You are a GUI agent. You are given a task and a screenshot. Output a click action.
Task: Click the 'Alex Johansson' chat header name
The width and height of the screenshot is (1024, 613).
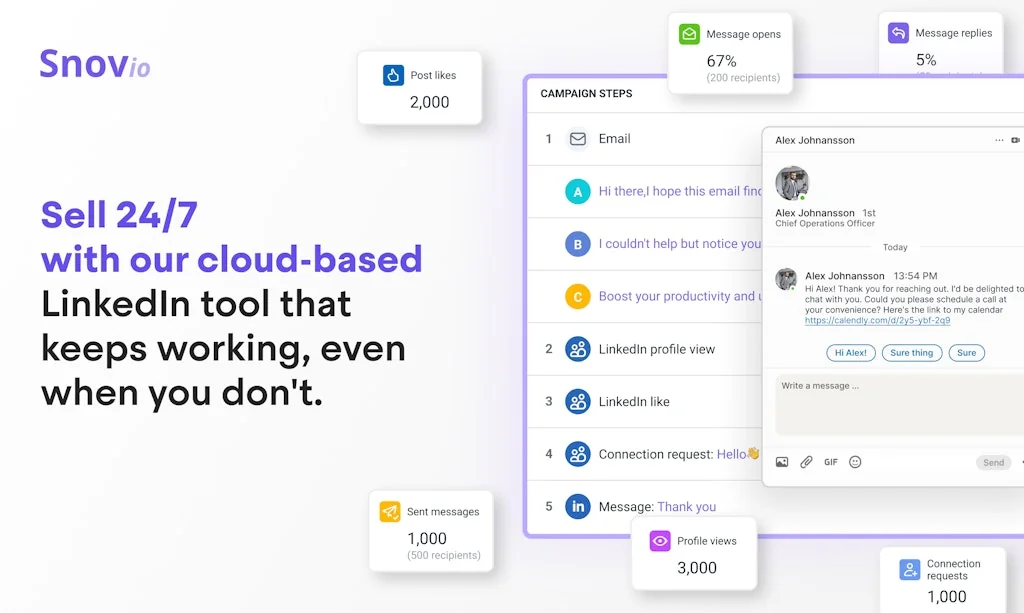(814, 140)
